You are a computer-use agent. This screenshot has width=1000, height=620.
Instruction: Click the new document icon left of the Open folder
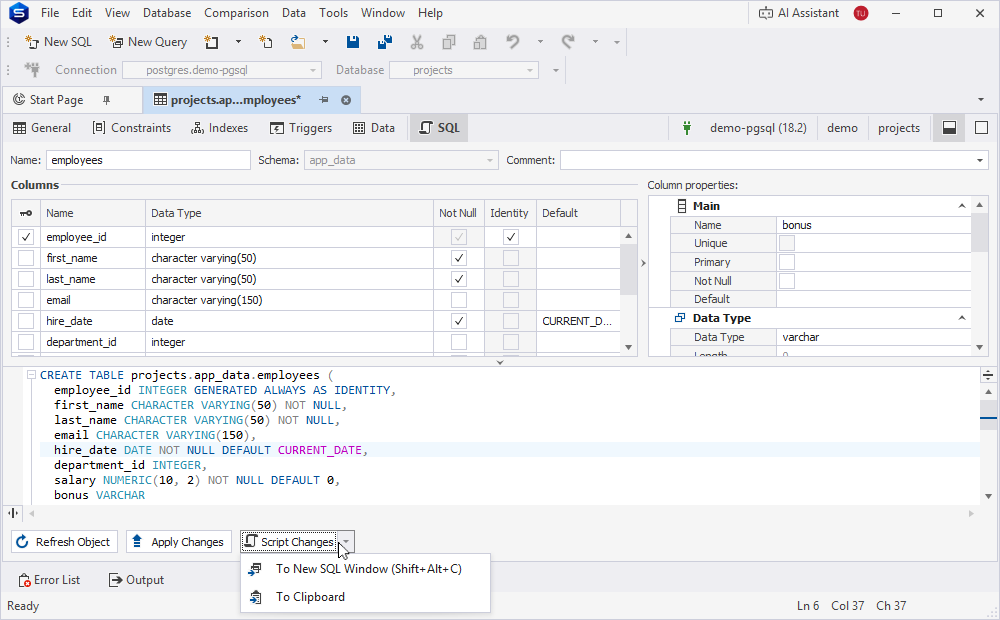pyautogui.click(x=266, y=42)
